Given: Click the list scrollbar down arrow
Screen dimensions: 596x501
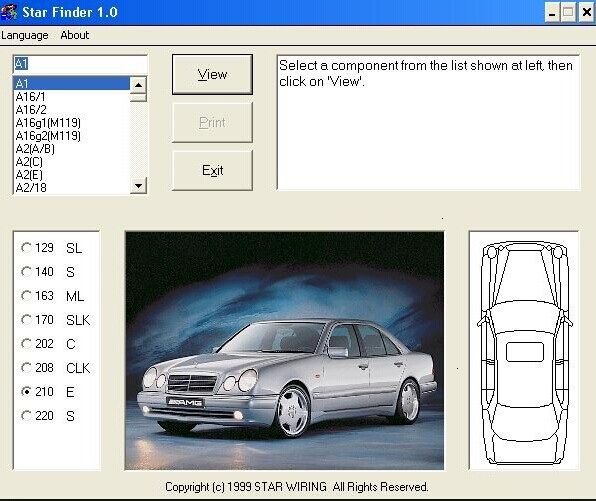Looking at the screenshot, I should click(138, 186).
